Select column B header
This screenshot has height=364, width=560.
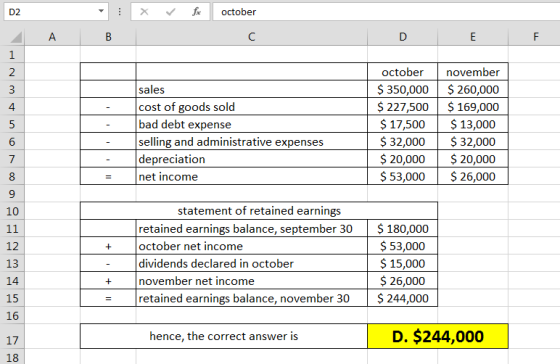pos(108,37)
